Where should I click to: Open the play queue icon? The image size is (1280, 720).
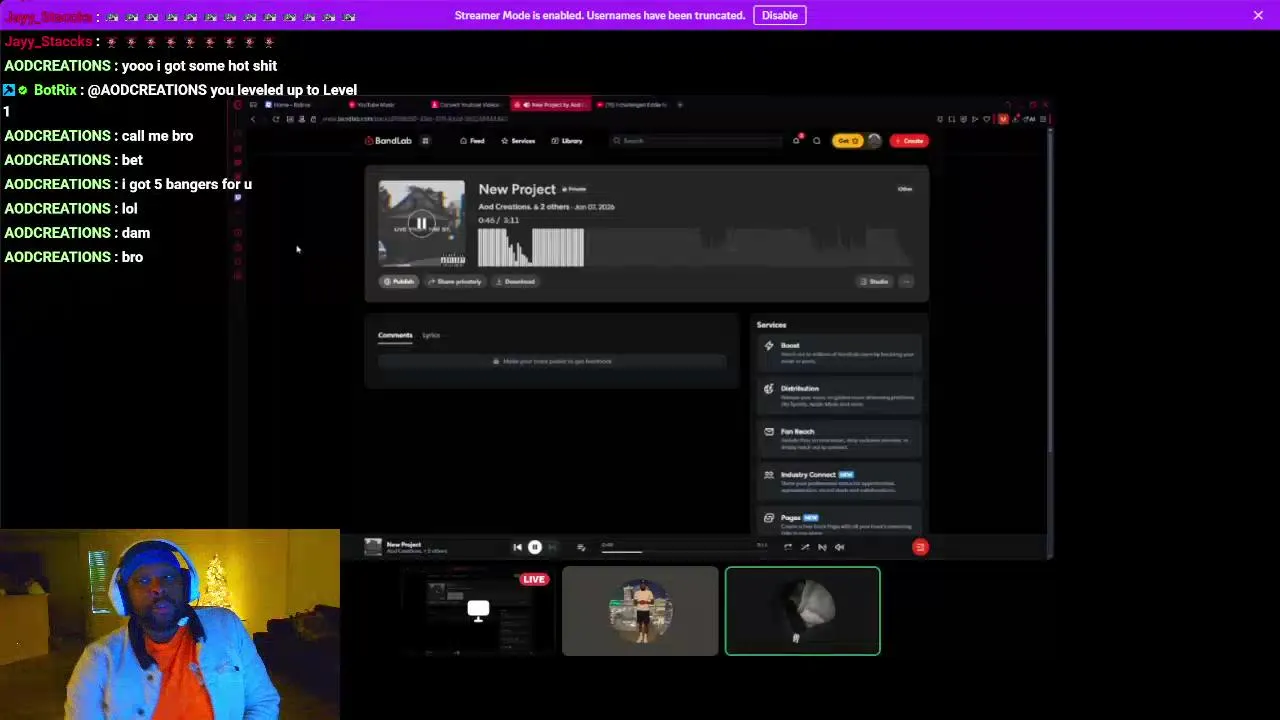tap(581, 547)
